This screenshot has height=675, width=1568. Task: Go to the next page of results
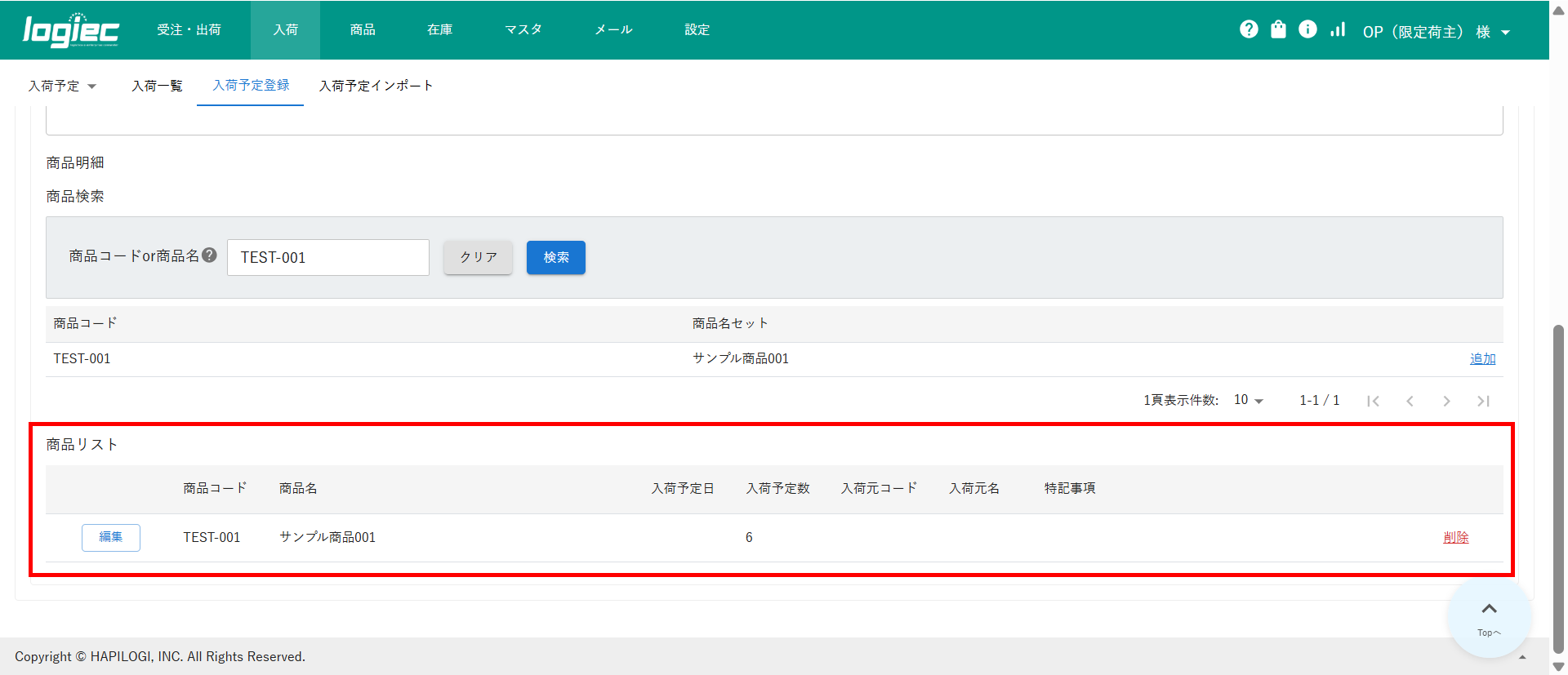pyautogui.click(x=1446, y=401)
